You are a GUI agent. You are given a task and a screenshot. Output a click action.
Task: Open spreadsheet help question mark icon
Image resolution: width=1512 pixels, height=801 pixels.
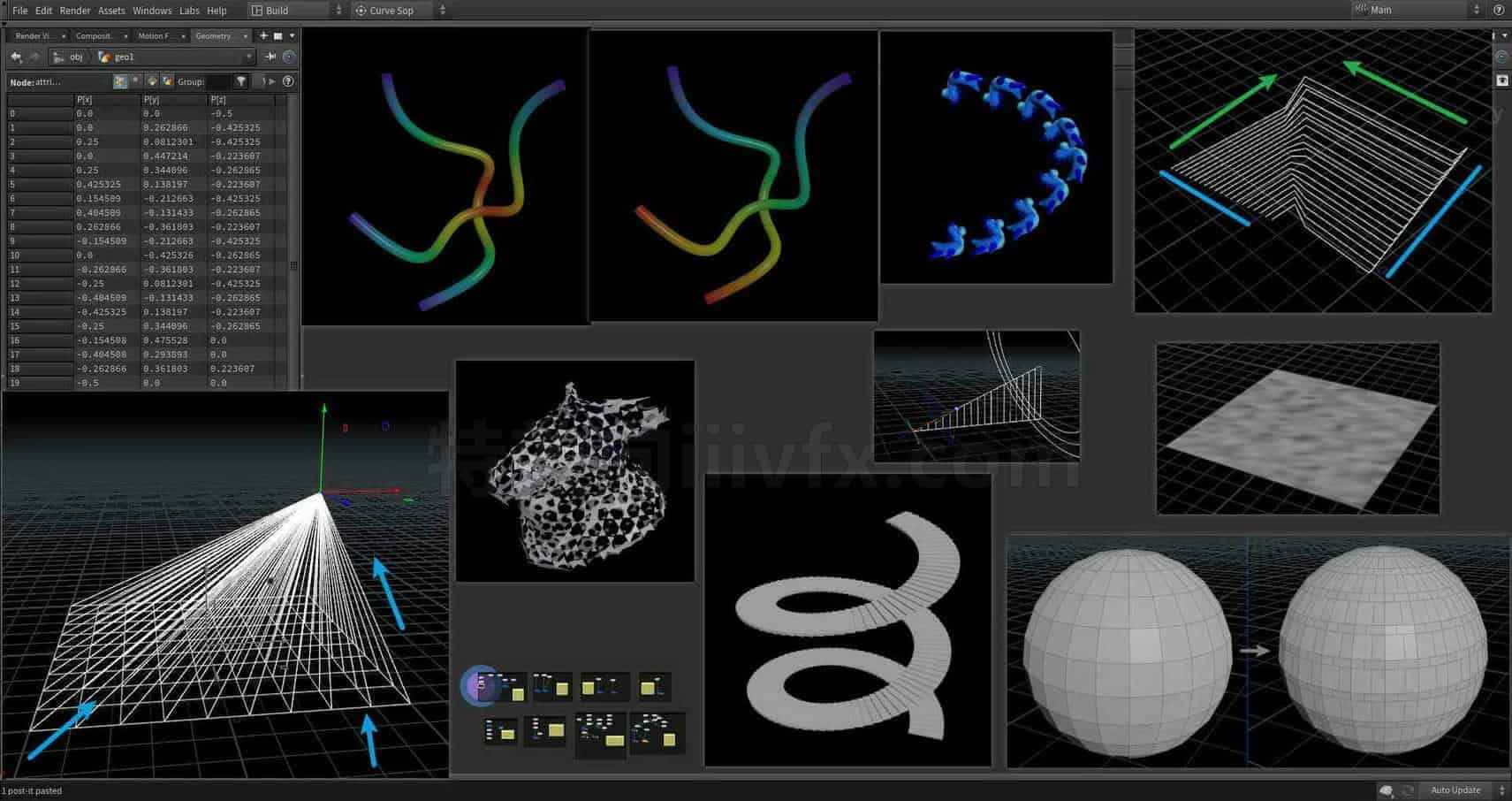[x=288, y=81]
